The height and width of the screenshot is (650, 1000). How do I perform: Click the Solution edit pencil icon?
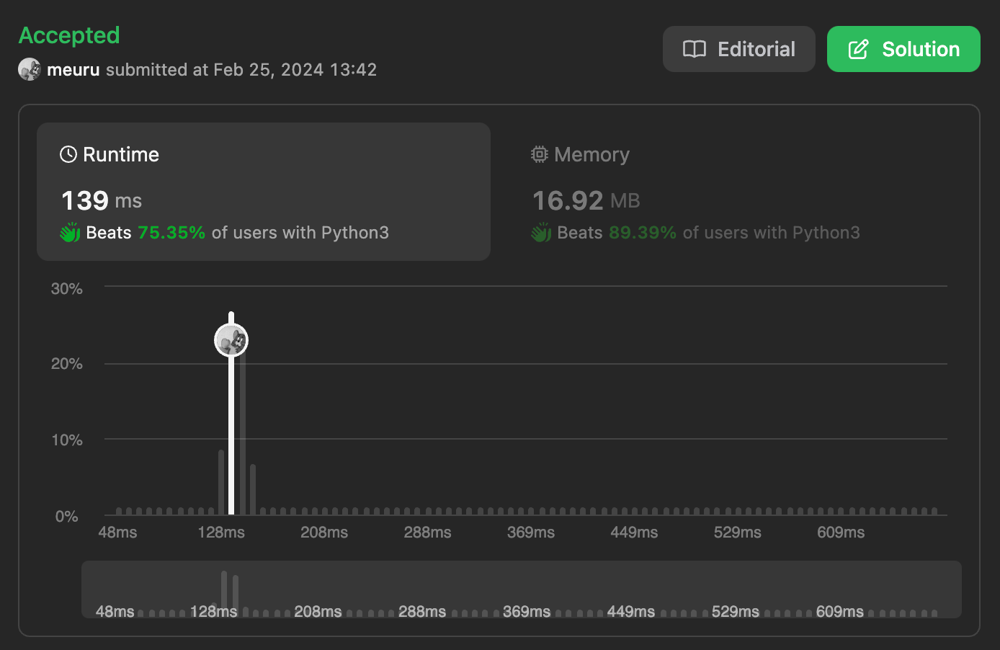pyautogui.click(x=858, y=49)
